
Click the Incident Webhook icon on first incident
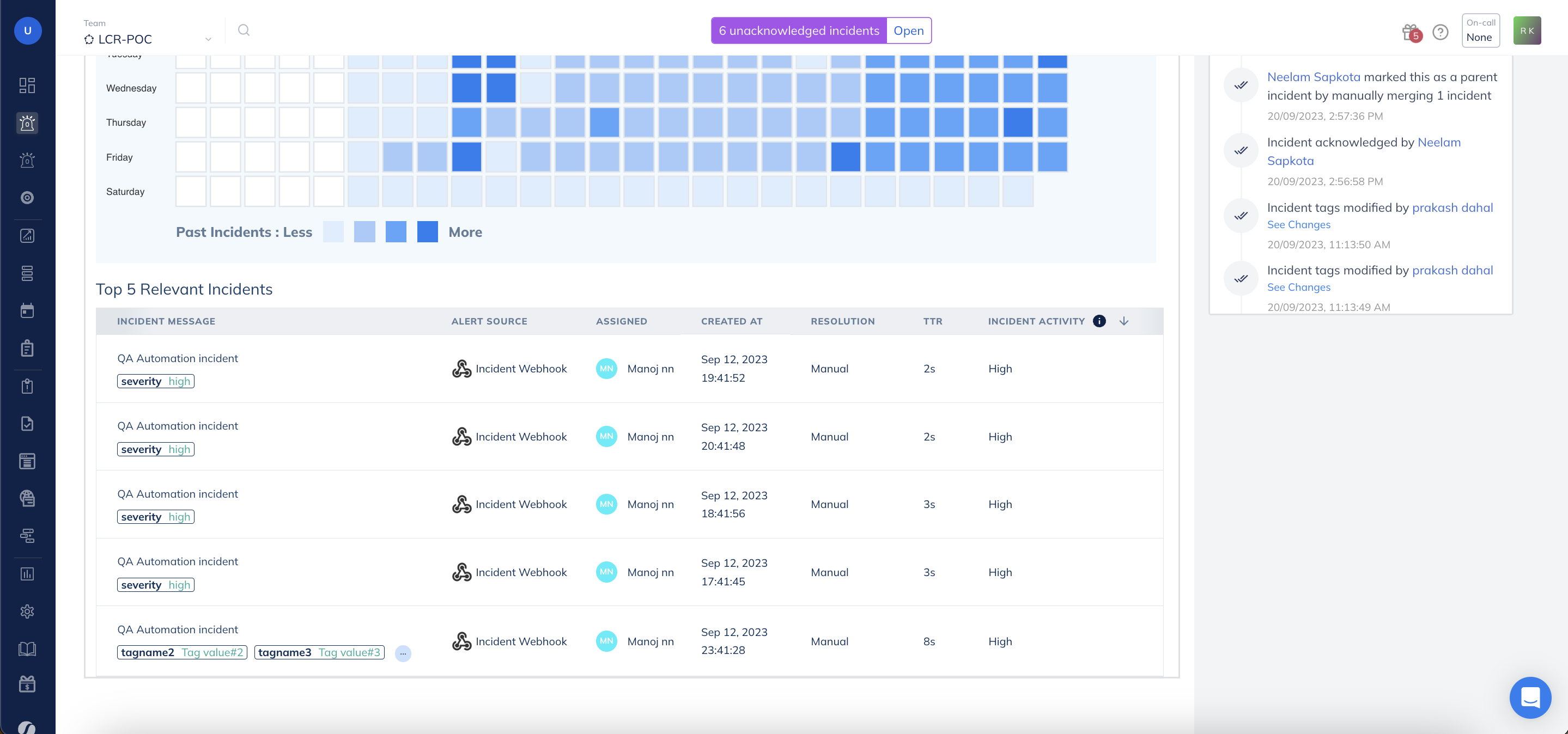pyautogui.click(x=461, y=369)
